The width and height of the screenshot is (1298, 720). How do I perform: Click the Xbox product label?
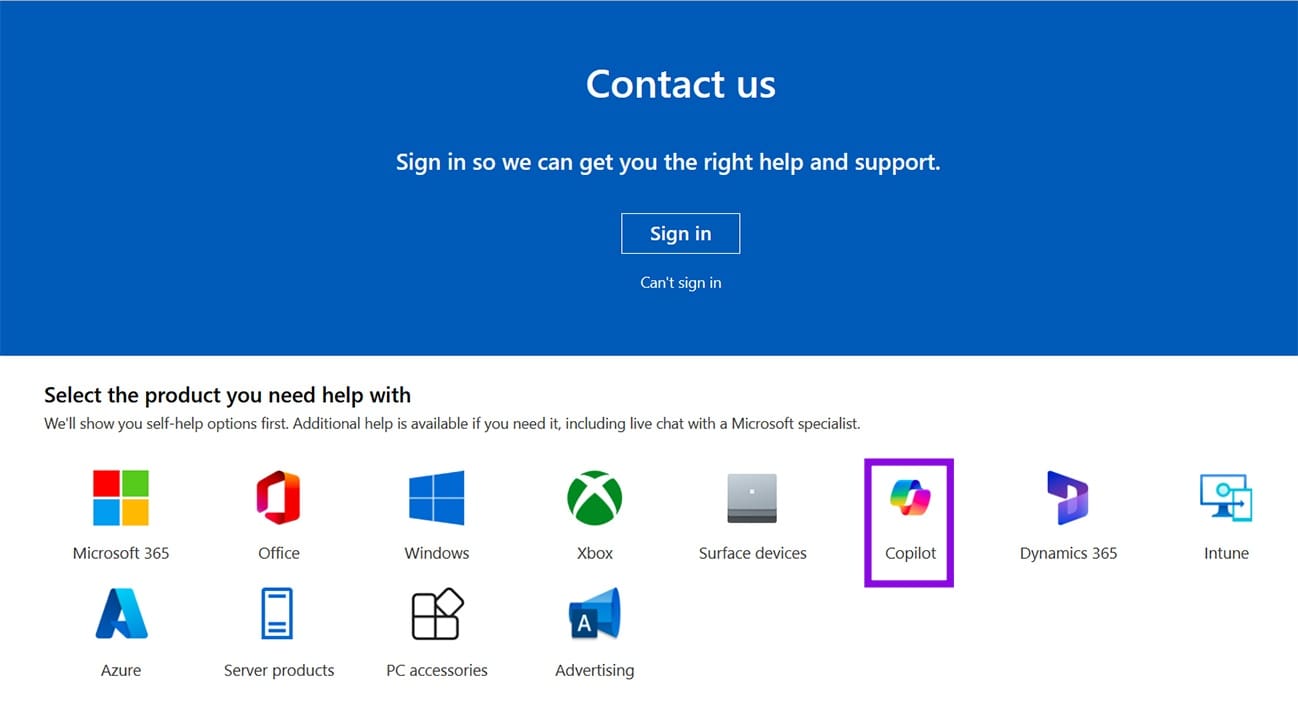[x=595, y=553]
